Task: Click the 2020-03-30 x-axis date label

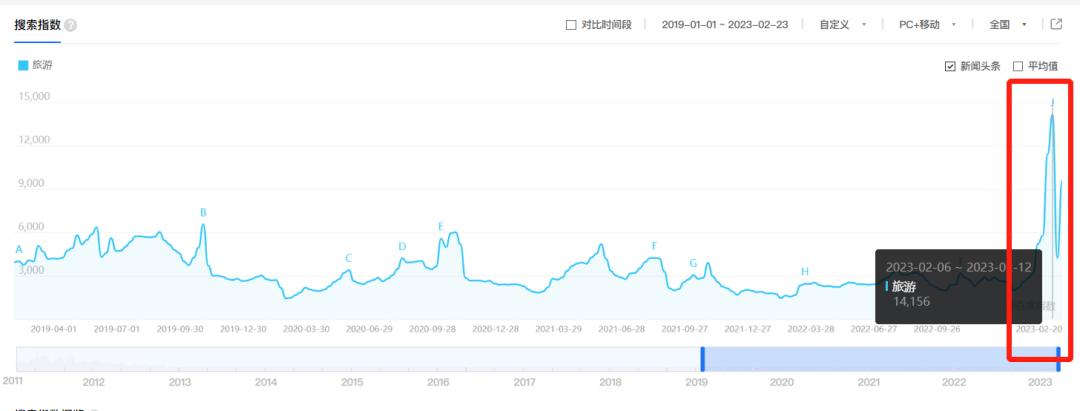Action: [307, 329]
